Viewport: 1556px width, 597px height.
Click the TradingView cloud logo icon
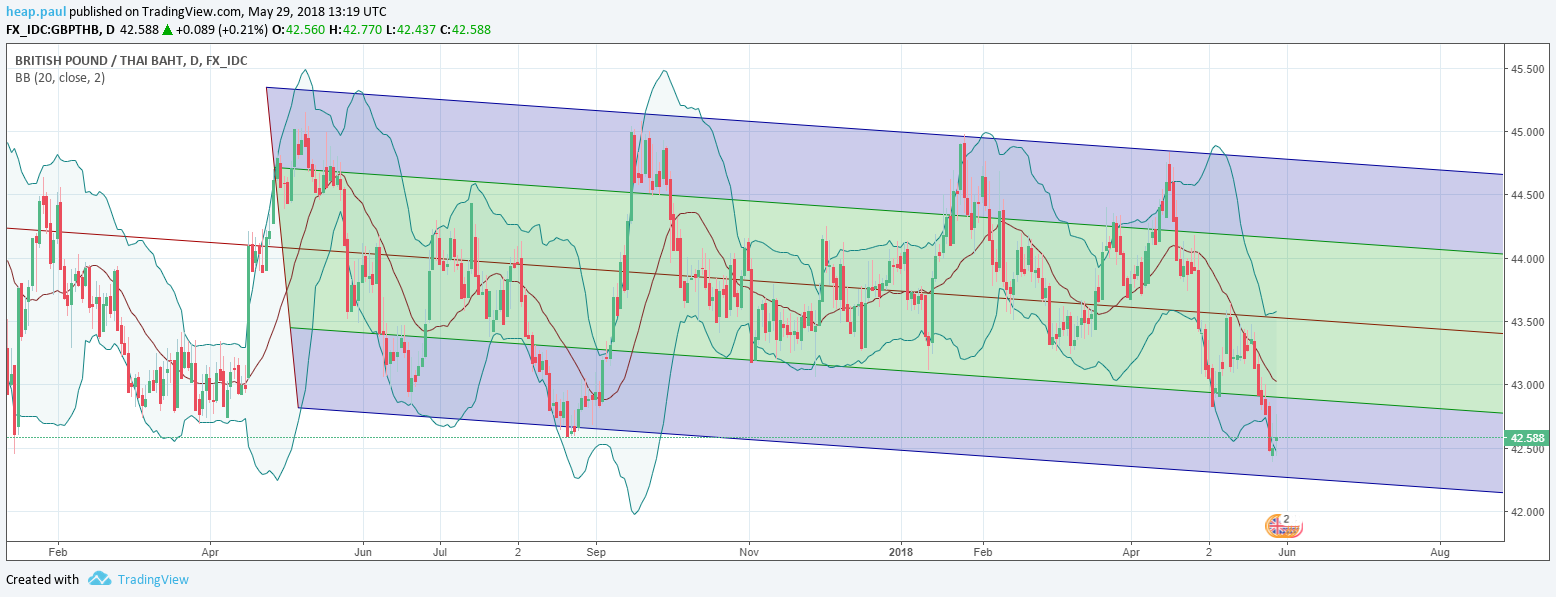tap(99, 579)
